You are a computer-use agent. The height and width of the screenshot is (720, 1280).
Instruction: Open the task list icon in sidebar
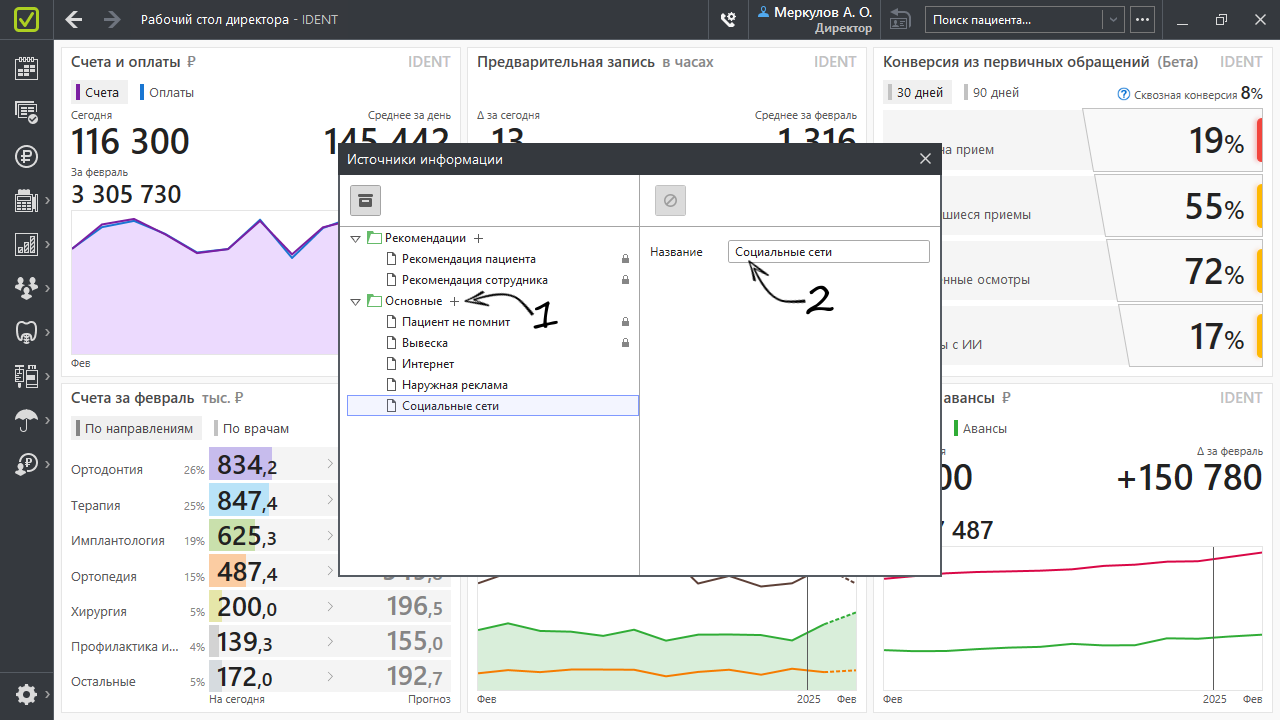(27, 112)
